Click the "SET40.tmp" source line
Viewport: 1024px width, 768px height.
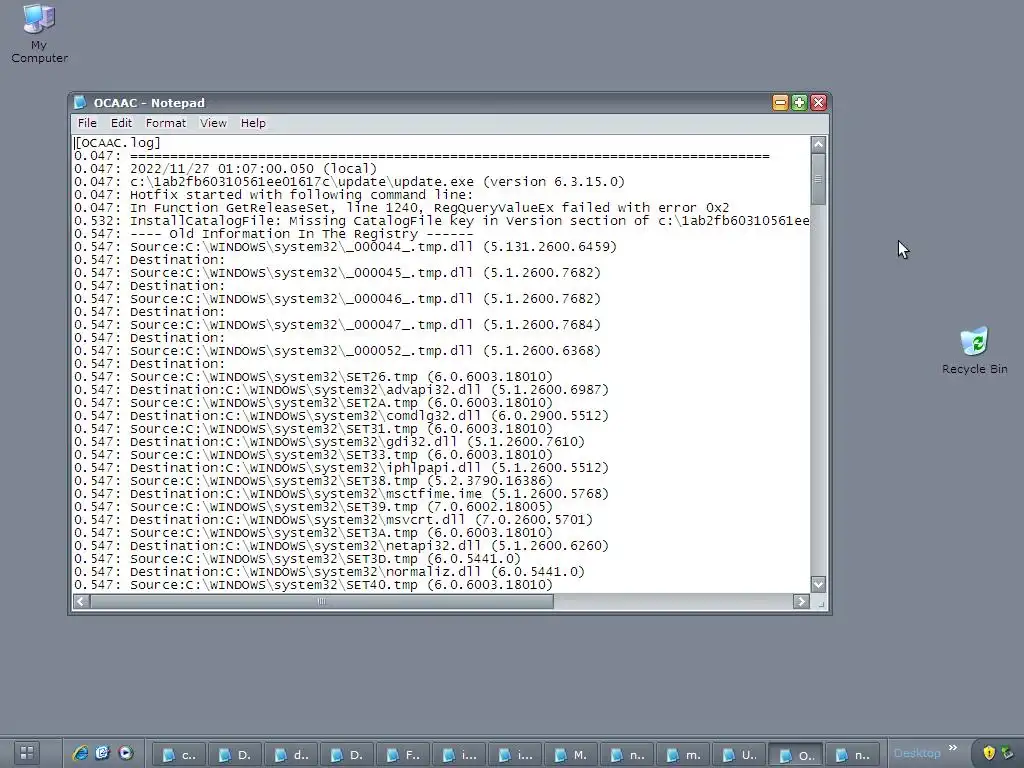313,585
